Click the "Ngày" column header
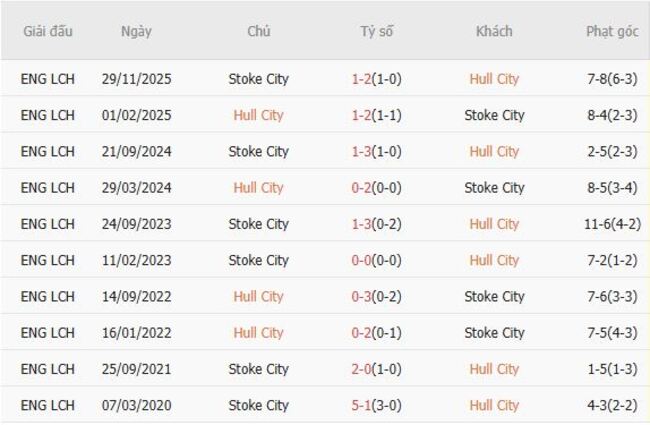The image size is (650, 425). pos(136,31)
